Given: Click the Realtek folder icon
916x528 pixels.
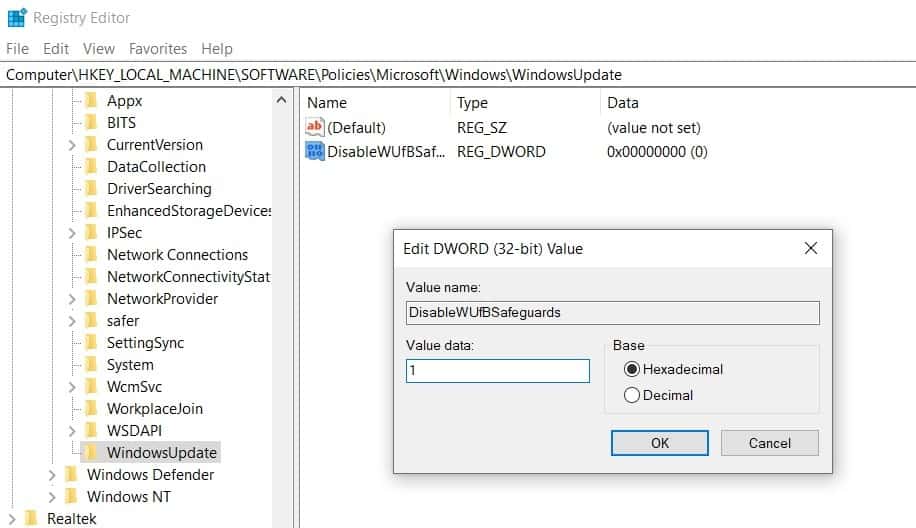Looking at the screenshot, I should (x=31, y=519).
